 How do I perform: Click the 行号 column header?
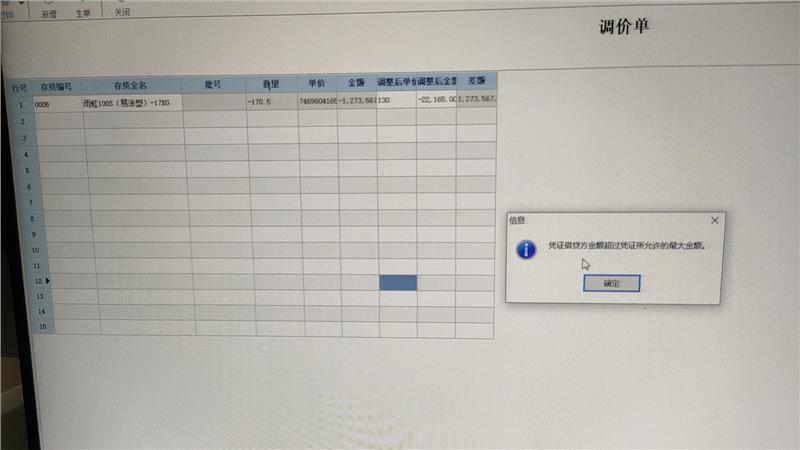[19, 88]
